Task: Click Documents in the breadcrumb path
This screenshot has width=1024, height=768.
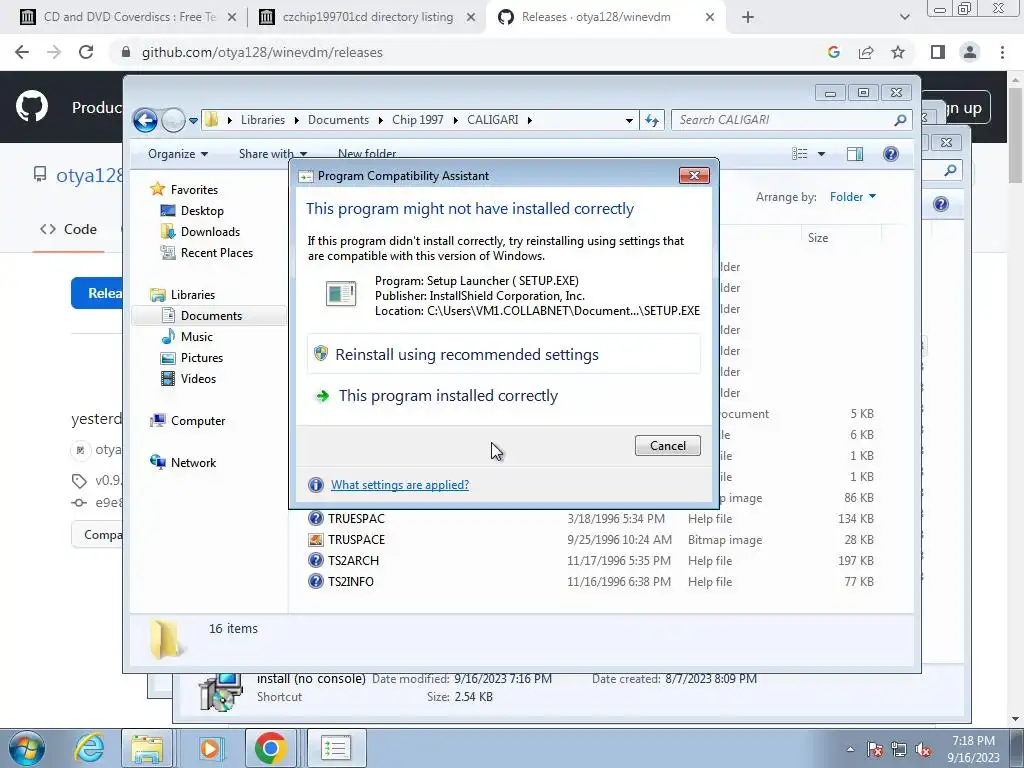Action: (338, 120)
